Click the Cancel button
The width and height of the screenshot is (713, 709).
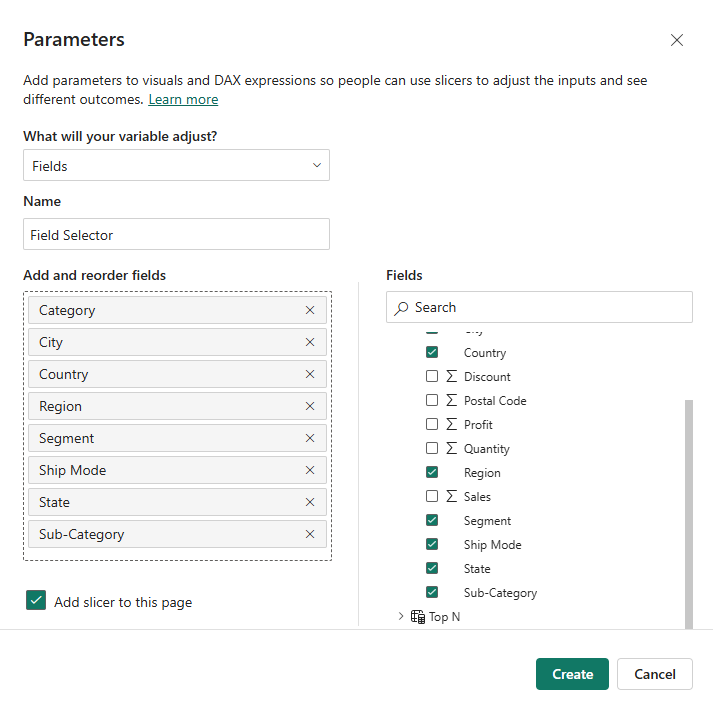pyautogui.click(x=655, y=674)
